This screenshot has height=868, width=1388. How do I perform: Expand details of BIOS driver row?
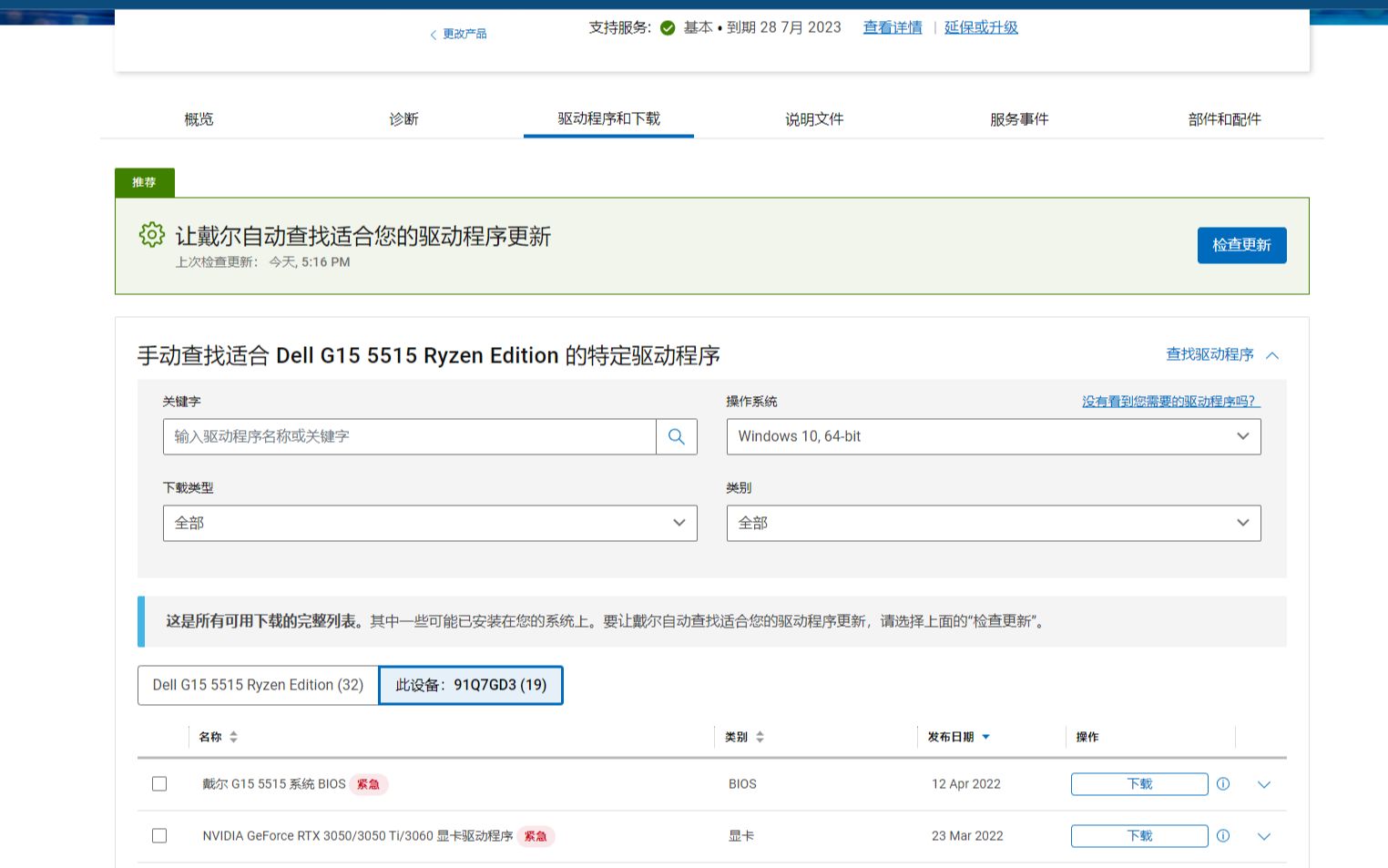tap(1263, 784)
